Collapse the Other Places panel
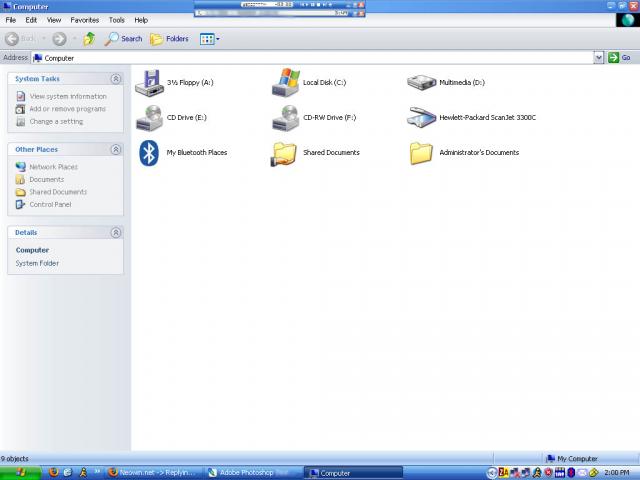The height and width of the screenshot is (480, 640). coord(116,149)
